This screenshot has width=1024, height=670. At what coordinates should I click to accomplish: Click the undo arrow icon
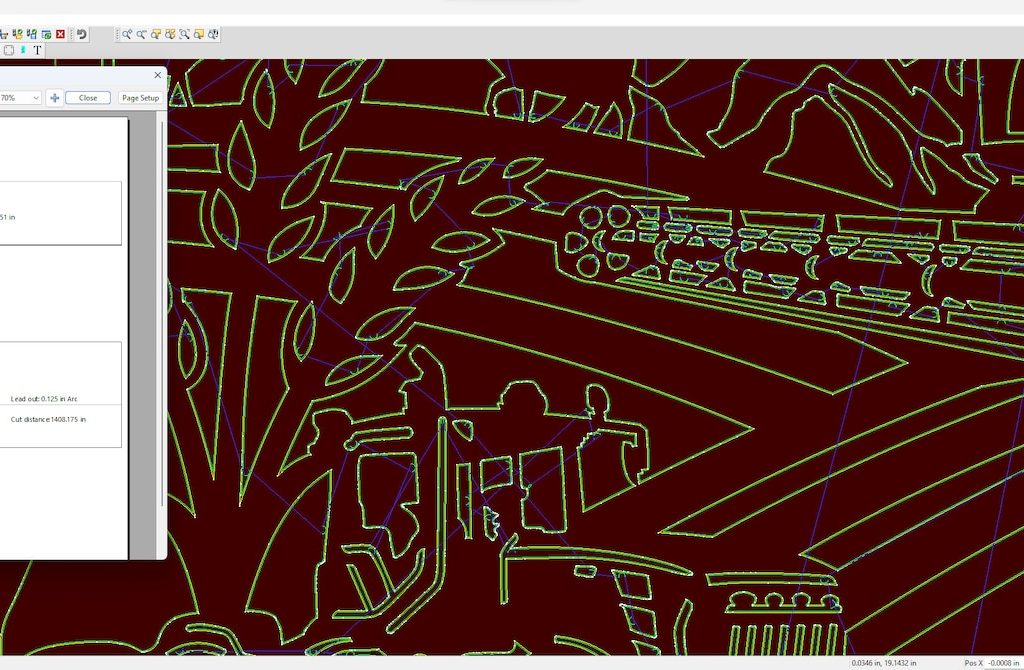[x=82, y=34]
